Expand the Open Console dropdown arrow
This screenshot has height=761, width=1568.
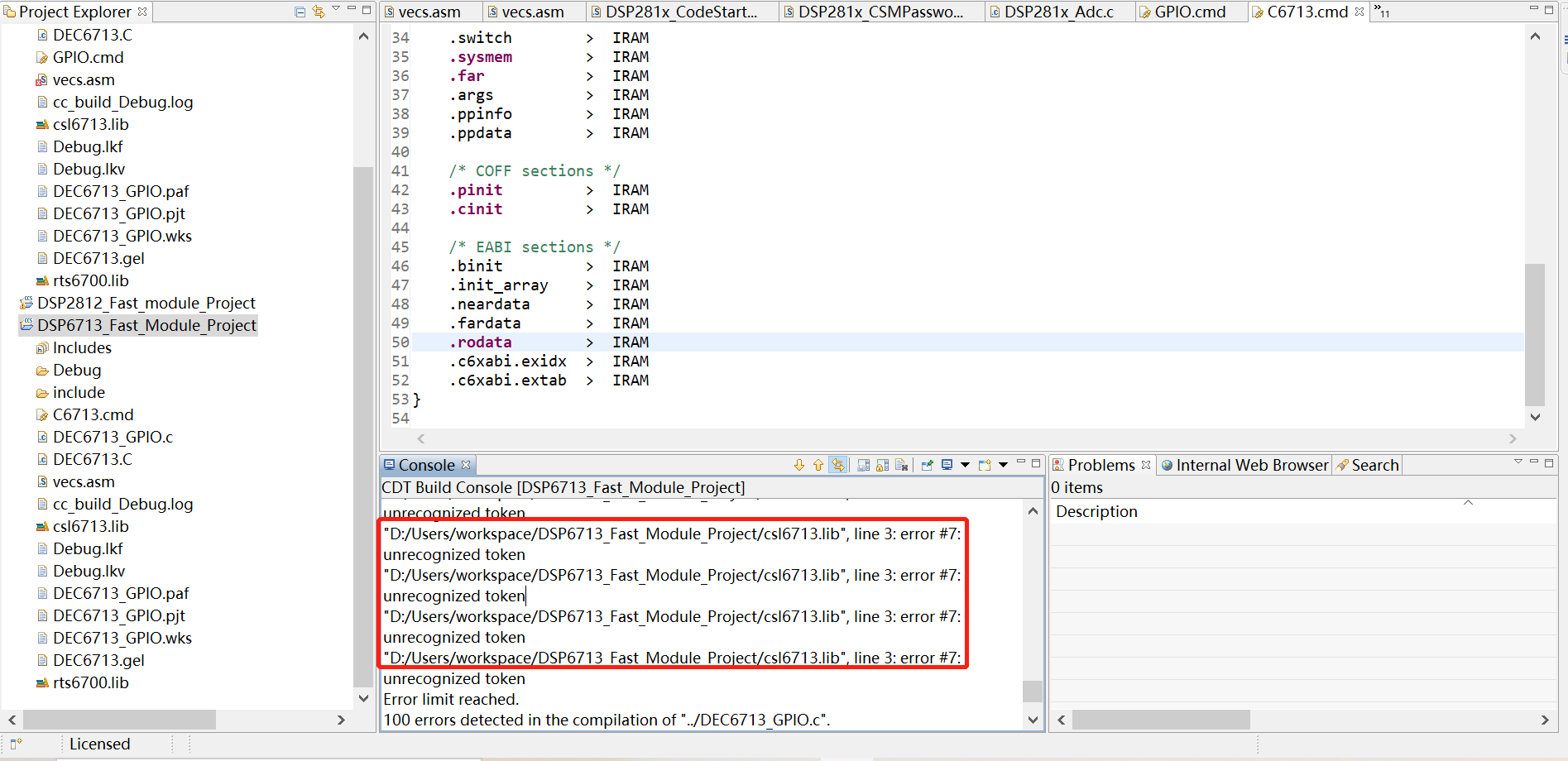tap(1003, 465)
